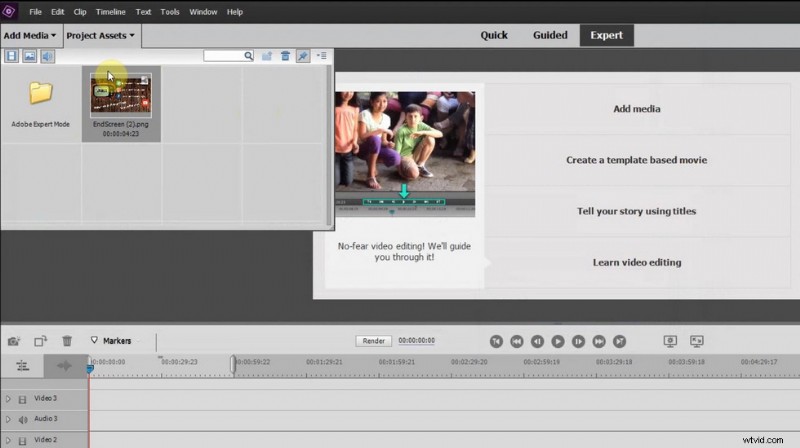Click the snap arrows icon in the timeline header
Screen dimensions: 800x448
64,366
